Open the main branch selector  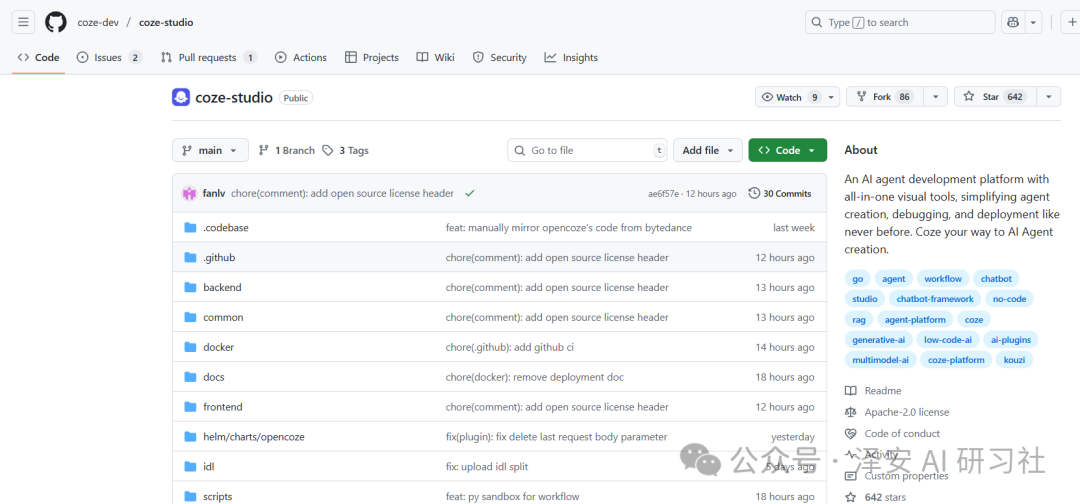pyautogui.click(x=210, y=150)
